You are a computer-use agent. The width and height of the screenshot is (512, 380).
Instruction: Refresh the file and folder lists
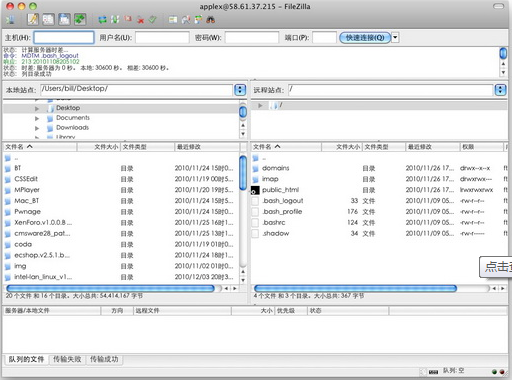(103, 20)
